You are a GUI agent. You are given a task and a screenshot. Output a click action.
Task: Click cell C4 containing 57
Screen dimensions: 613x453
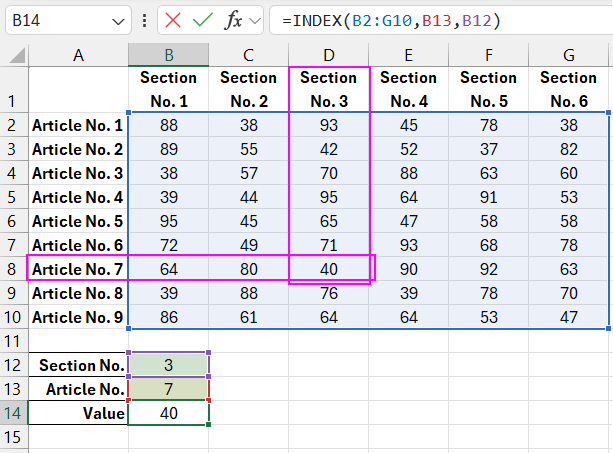click(x=249, y=173)
